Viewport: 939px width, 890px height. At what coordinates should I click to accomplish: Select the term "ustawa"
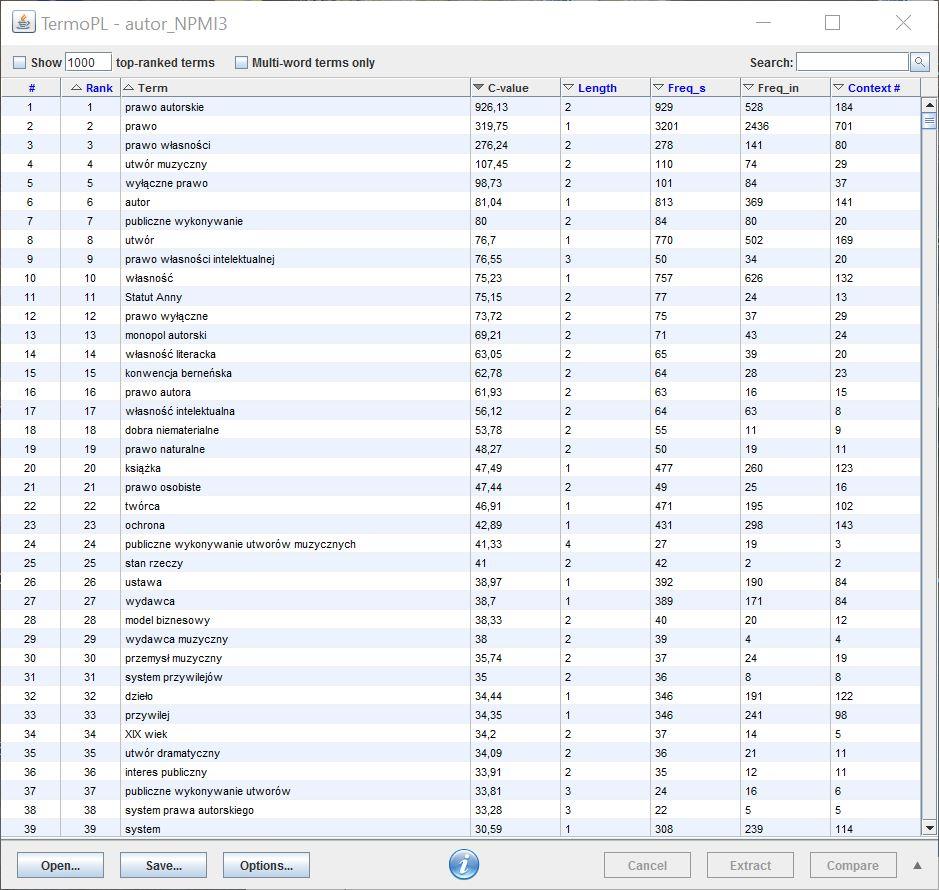tap(143, 582)
